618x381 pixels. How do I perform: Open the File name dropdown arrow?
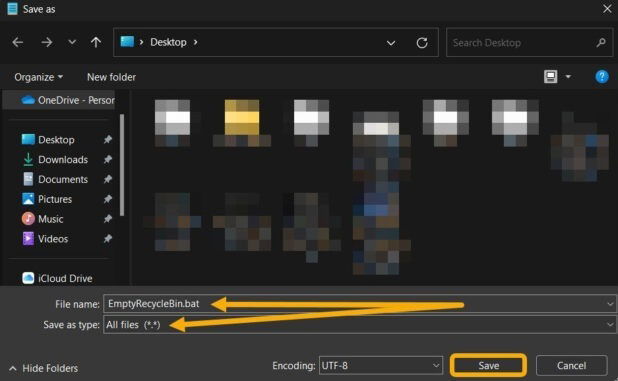coord(610,304)
